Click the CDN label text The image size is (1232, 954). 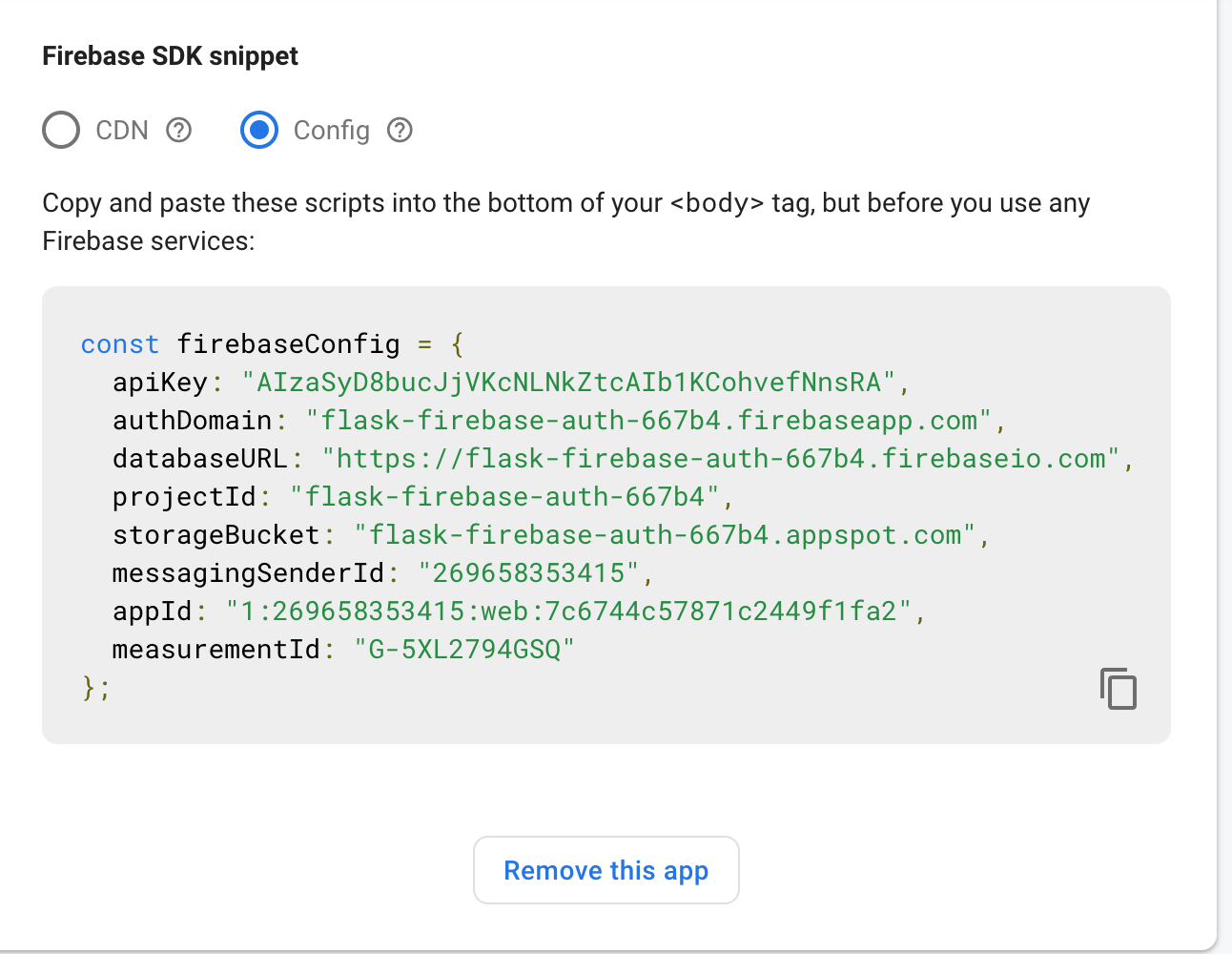pyautogui.click(x=121, y=130)
